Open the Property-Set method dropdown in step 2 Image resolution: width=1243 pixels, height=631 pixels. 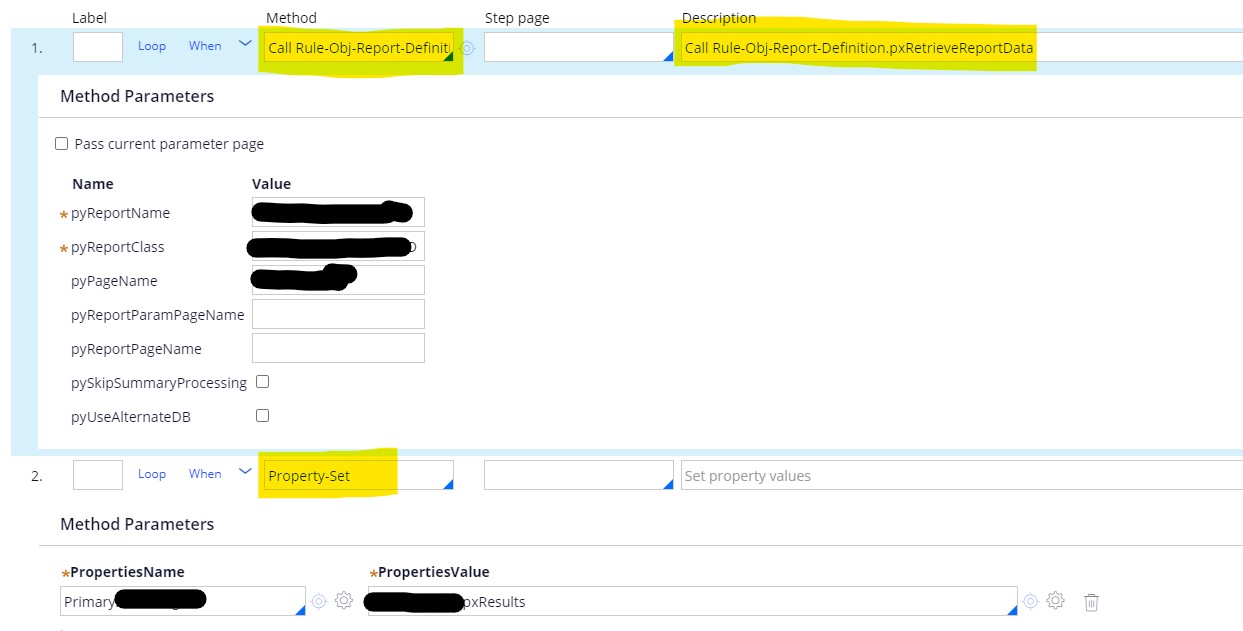[355, 476]
